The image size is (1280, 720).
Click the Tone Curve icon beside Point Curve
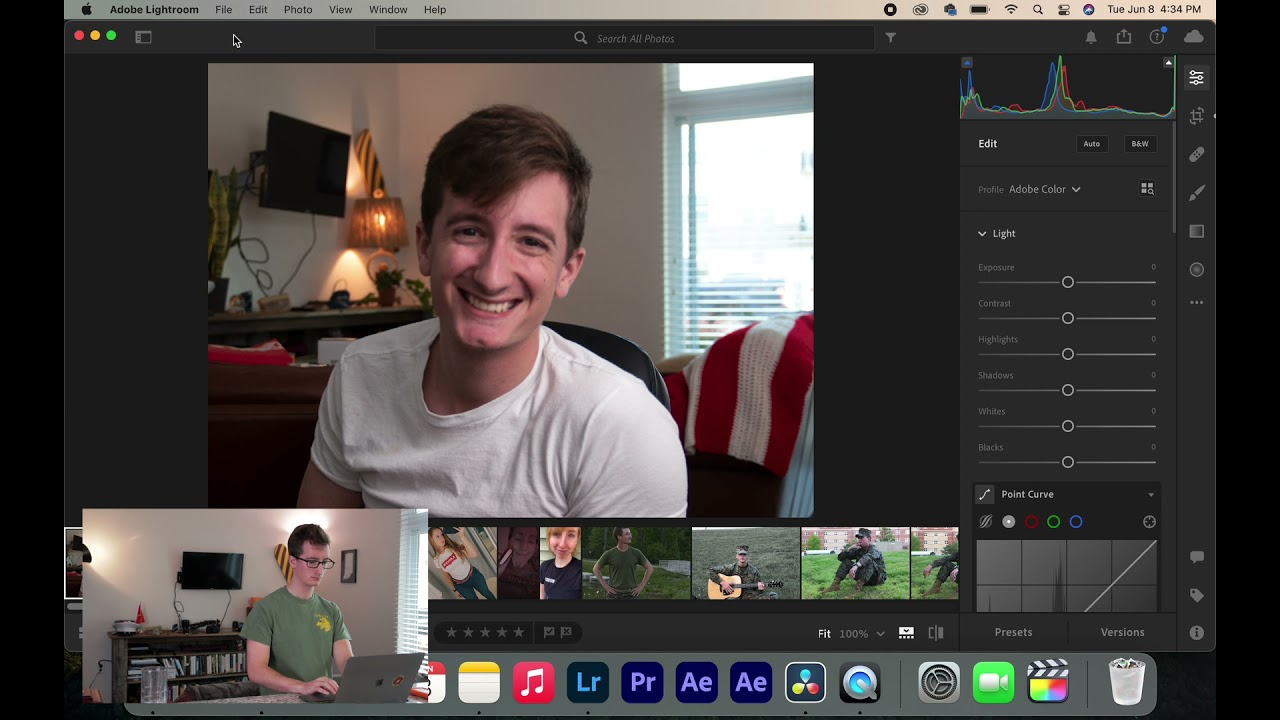(985, 494)
